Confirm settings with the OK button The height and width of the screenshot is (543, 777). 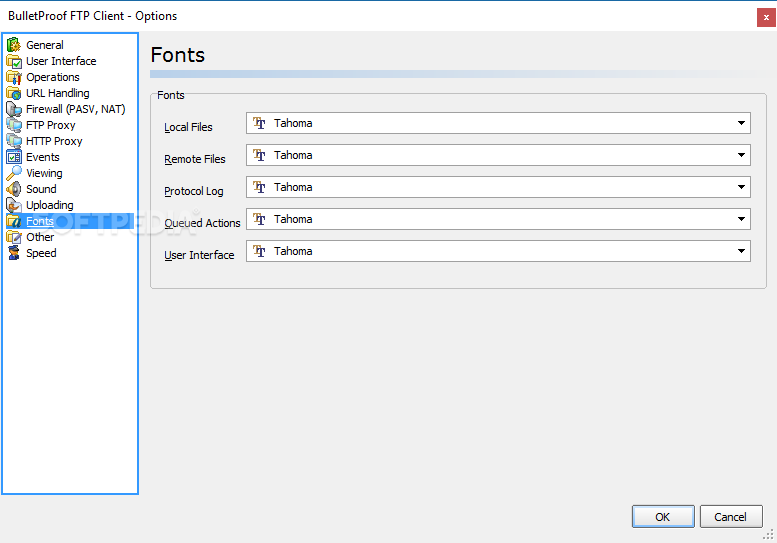(663, 517)
